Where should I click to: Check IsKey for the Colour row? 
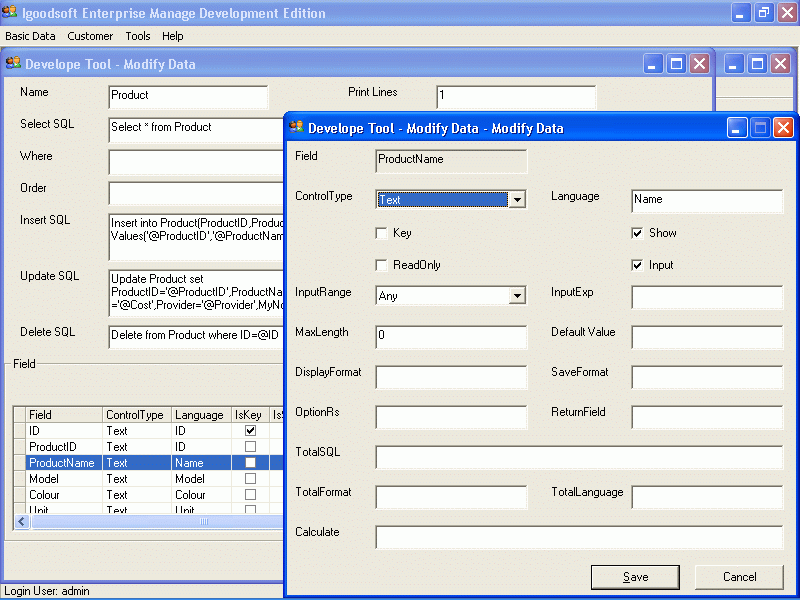point(250,494)
